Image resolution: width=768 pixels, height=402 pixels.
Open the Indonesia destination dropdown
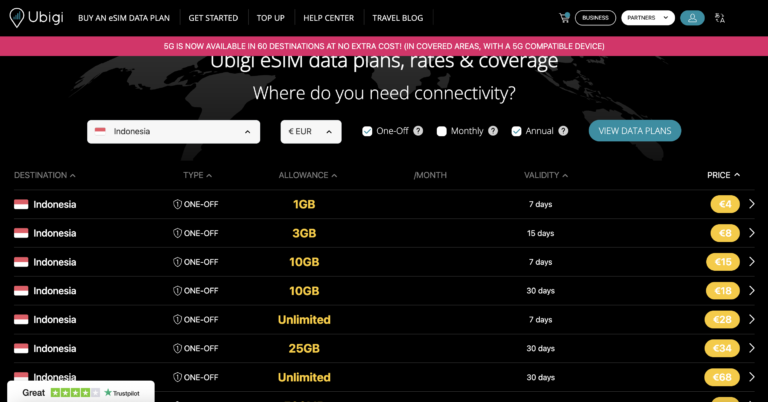[173, 131]
